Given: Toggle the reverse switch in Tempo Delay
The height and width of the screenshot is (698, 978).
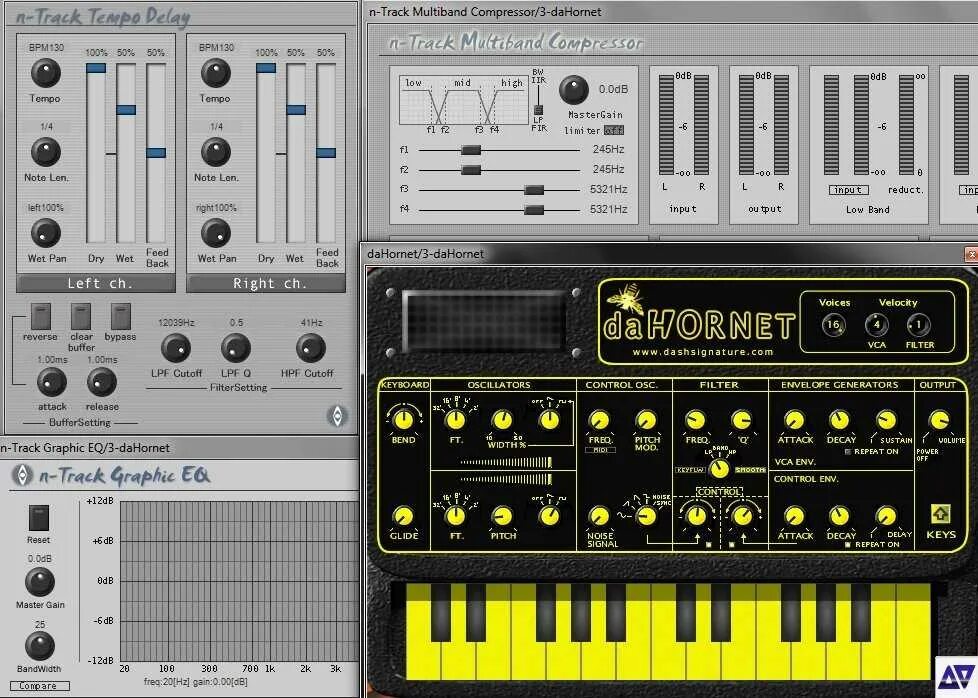Looking at the screenshot, I should point(41,317).
